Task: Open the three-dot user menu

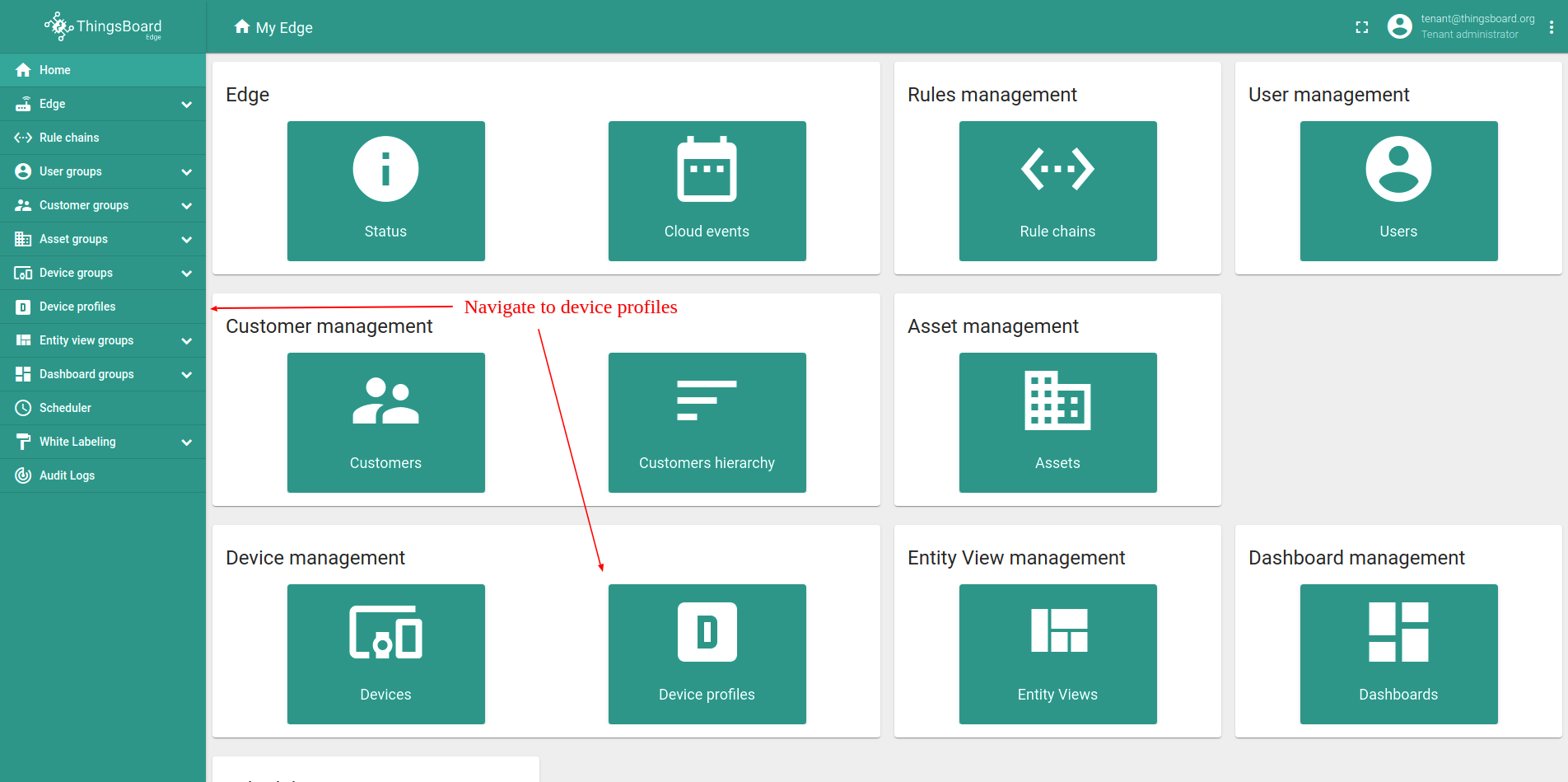Action: coord(1552,27)
